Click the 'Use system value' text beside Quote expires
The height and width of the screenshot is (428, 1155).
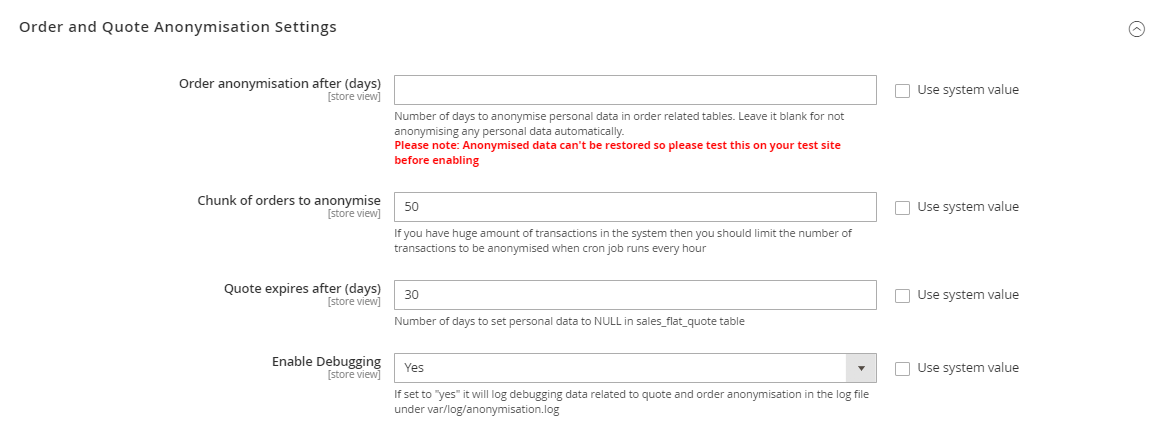pos(967,295)
